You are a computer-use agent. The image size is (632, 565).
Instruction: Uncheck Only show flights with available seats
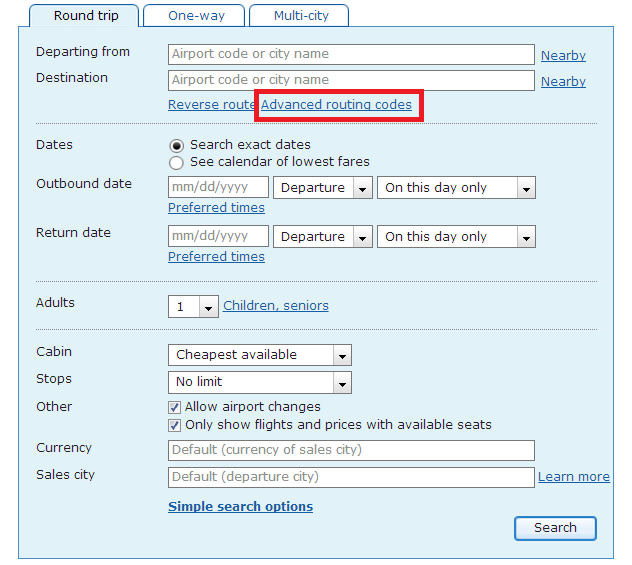176,425
